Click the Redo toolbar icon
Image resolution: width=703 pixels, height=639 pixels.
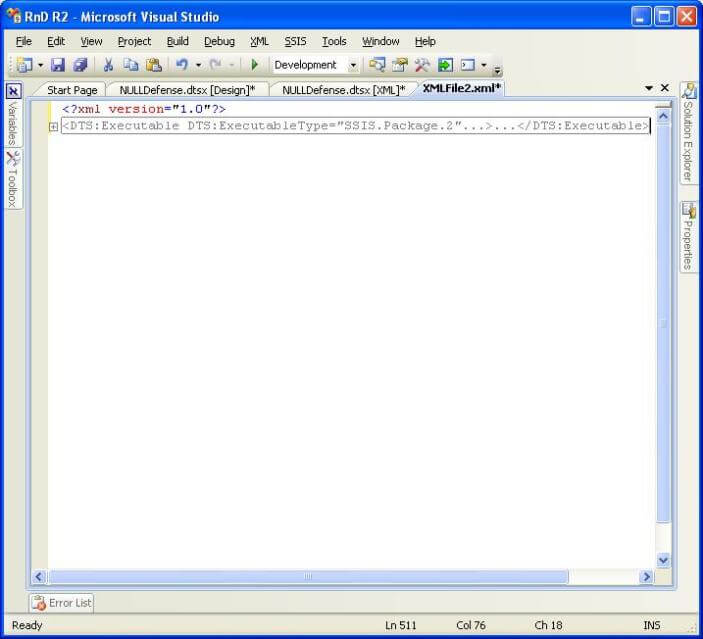coord(216,65)
